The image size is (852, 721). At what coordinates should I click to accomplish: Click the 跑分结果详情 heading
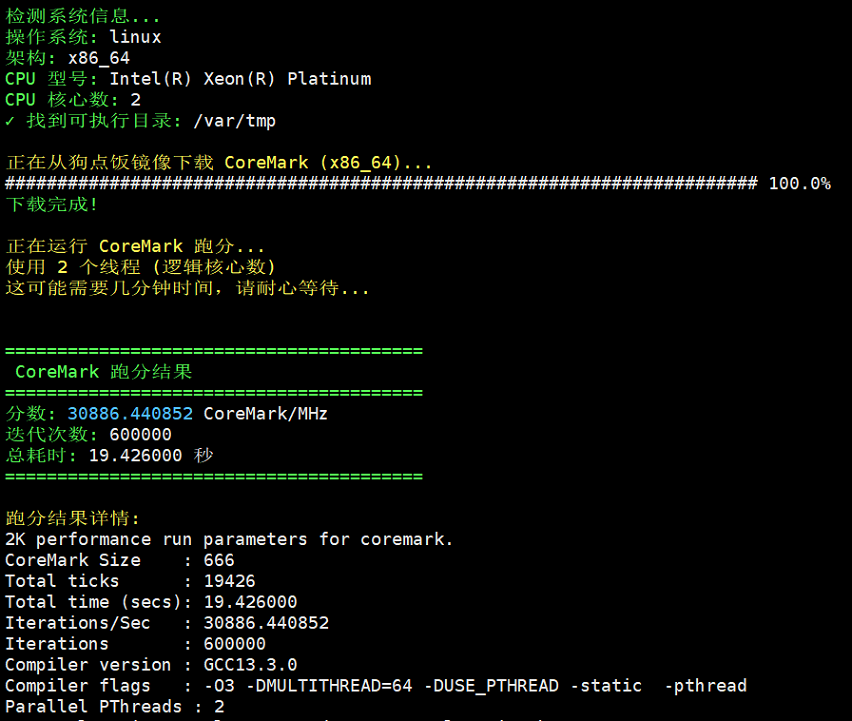pyautogui.click(x=73, y=518)
